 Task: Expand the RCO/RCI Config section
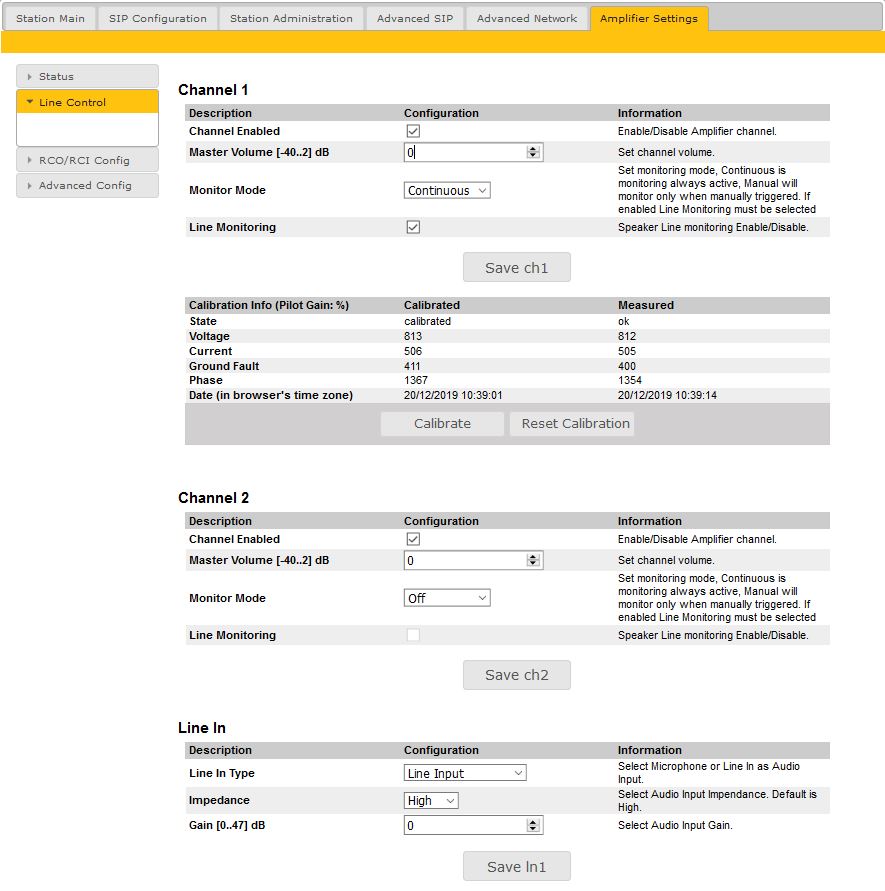87,160
